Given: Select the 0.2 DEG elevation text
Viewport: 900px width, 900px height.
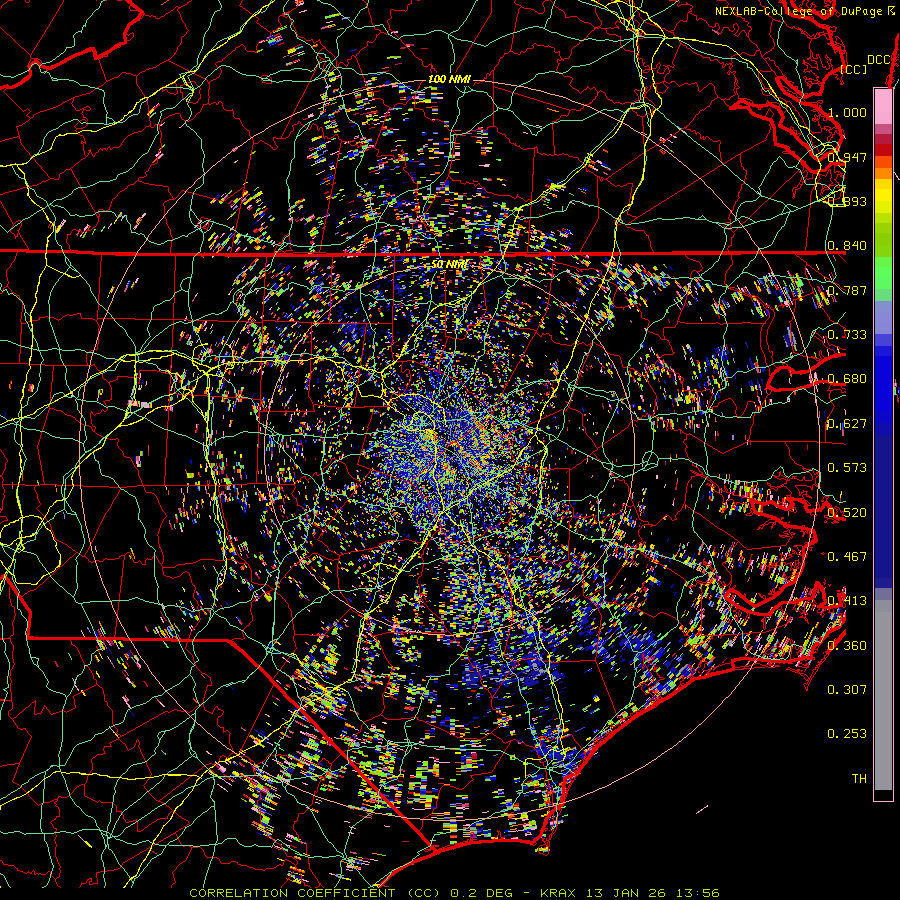Looking at the screenshot, I should [482, 893].
